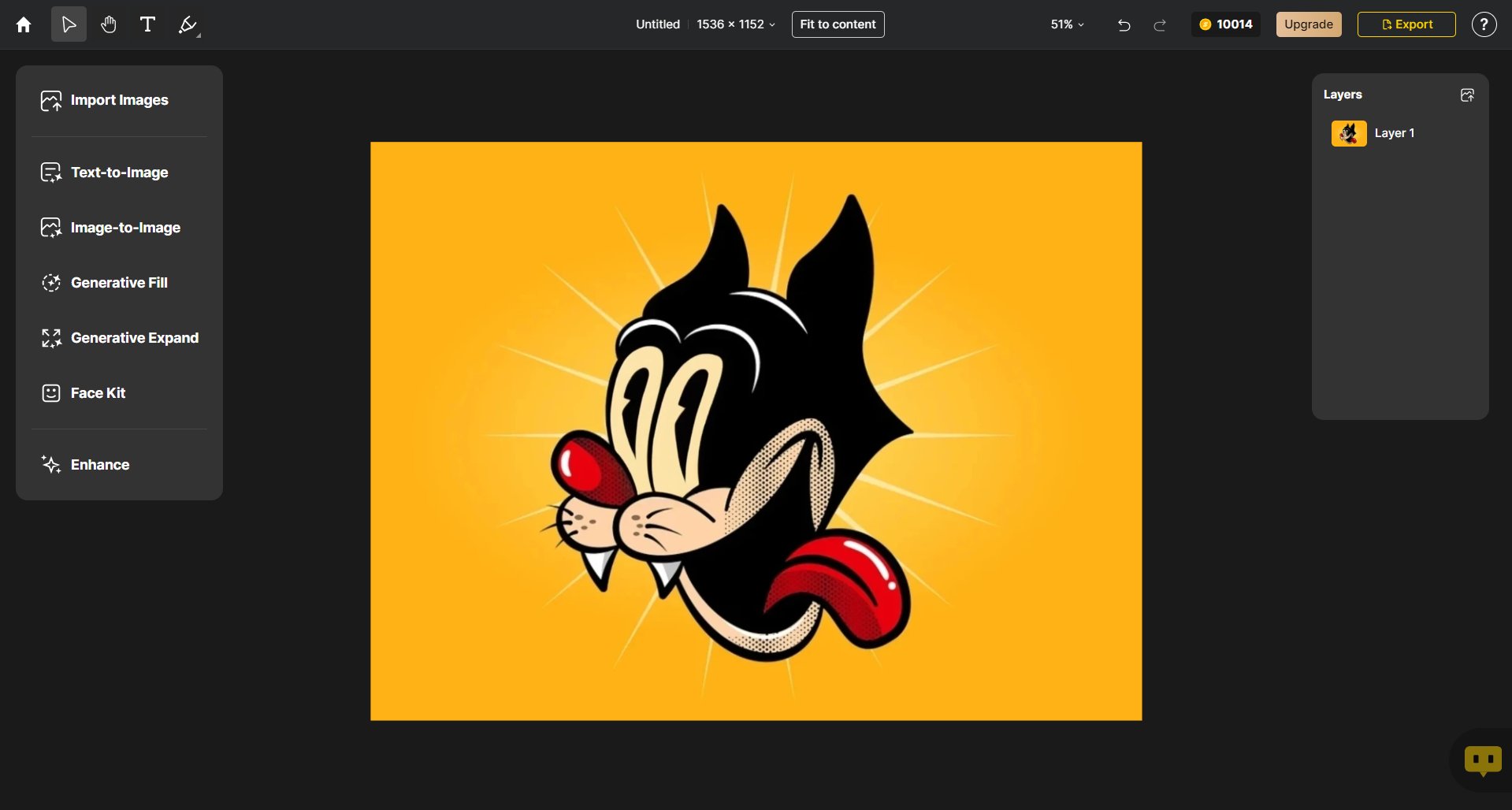Export the image
The width and height of the screenshot is (1512, 810).
coord(1406,24)
